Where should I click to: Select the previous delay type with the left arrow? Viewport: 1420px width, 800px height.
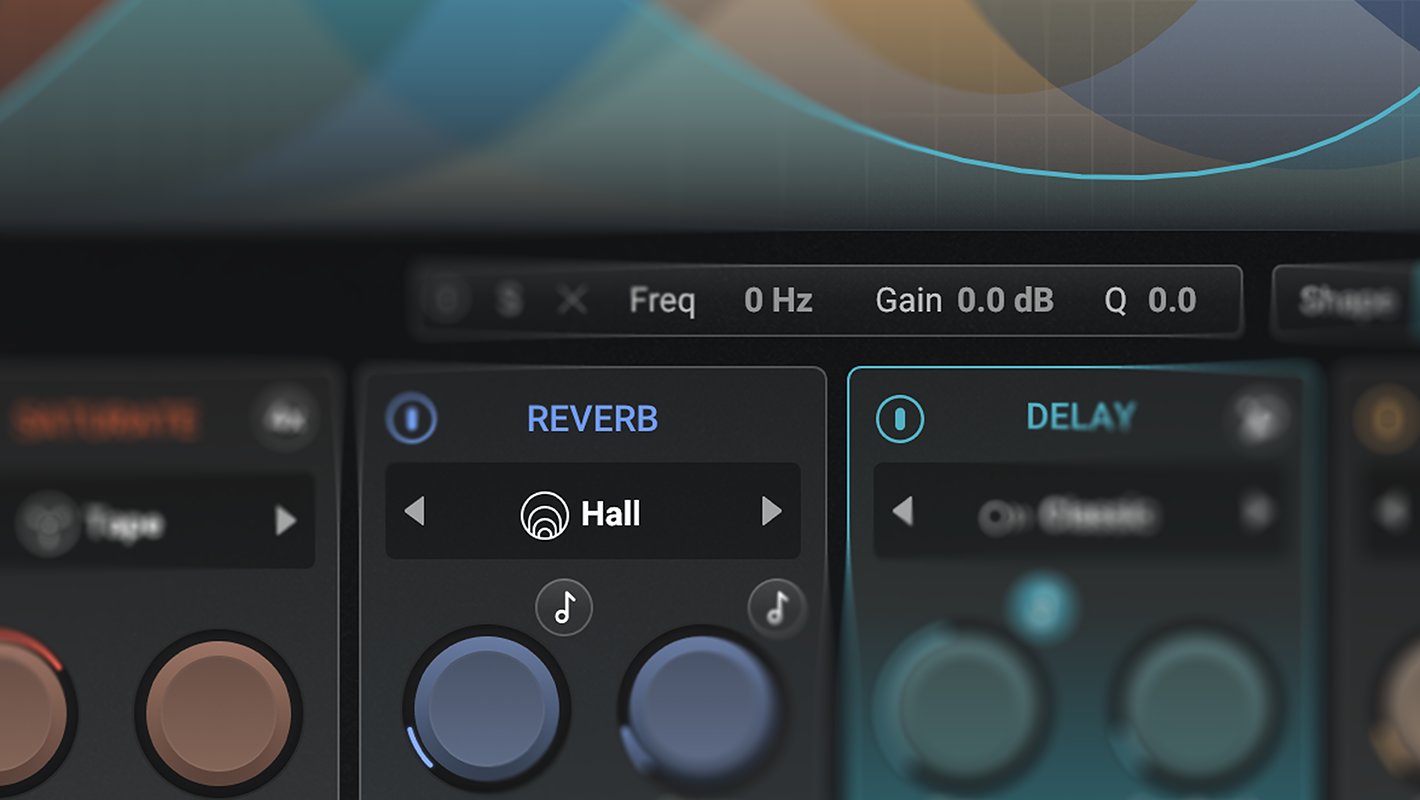pos(902,512)
